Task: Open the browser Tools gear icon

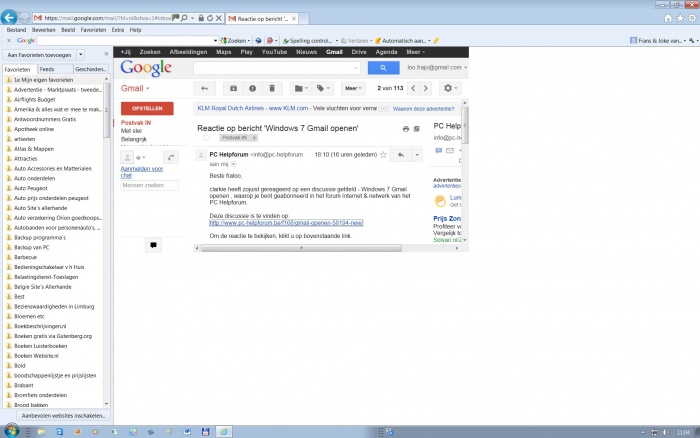Action: [x=692, y=18]
